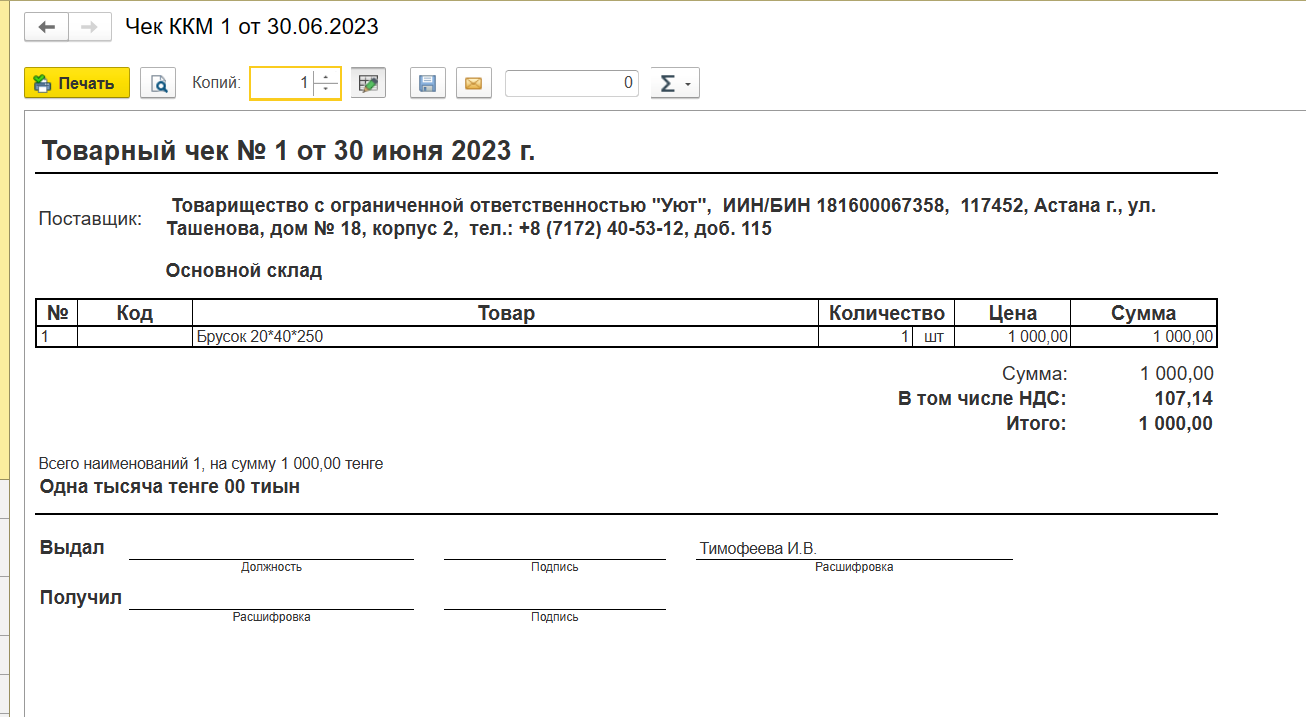The height and width of the screenshot is (717, 1306).
Task: Decrease copies with the down stepper arrow
Action: (326, 90)
